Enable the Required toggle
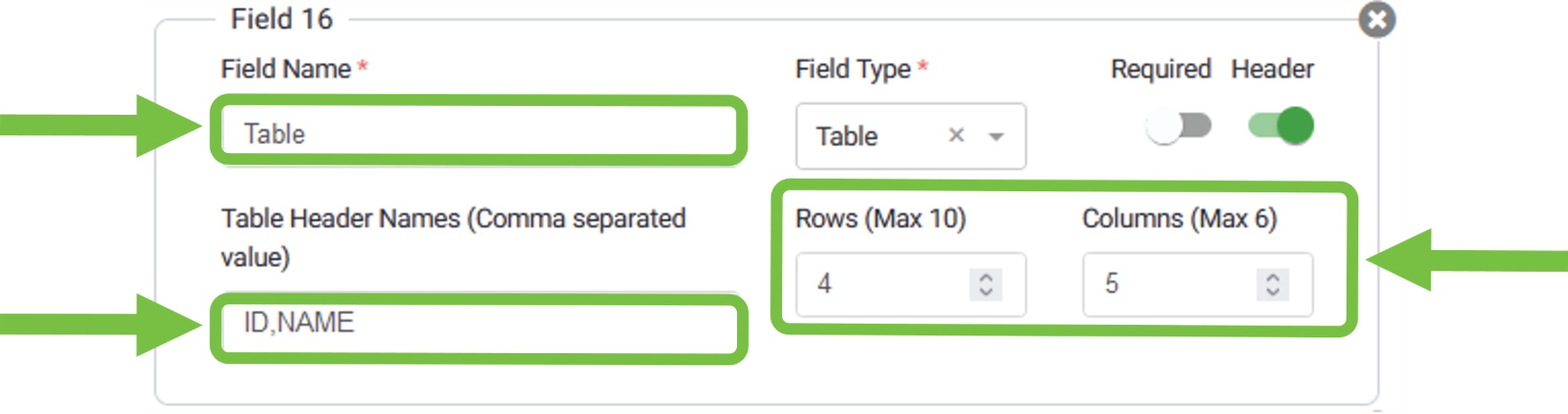 tap(1178, 127)
